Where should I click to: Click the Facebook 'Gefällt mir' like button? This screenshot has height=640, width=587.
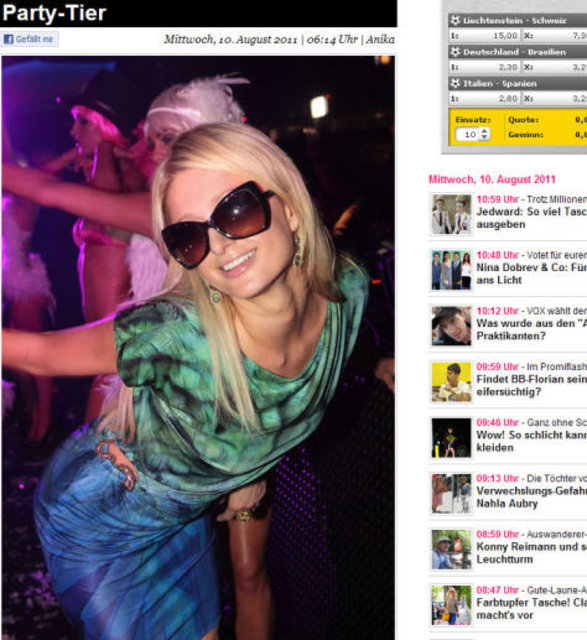pyautogui.click(x=29, y=39)
